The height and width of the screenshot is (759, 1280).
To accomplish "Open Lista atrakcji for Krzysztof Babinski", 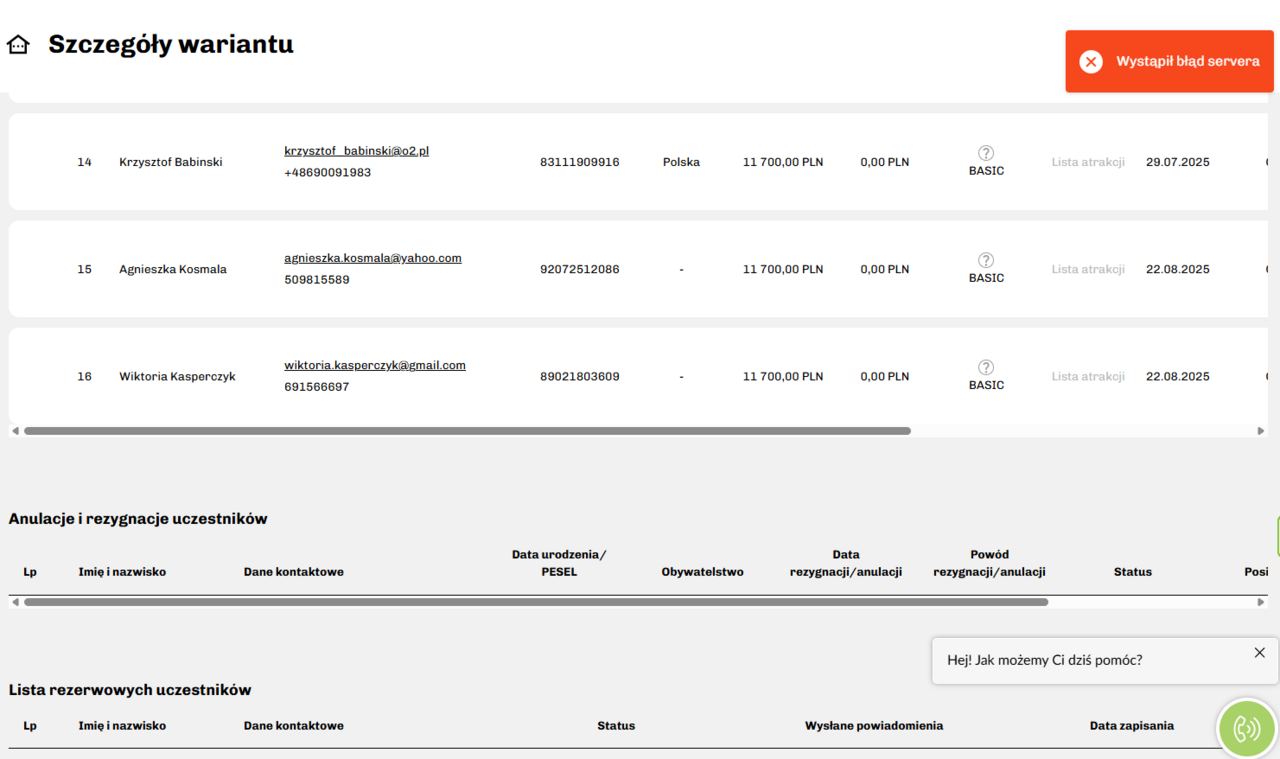I will (x=1088, y=162).
